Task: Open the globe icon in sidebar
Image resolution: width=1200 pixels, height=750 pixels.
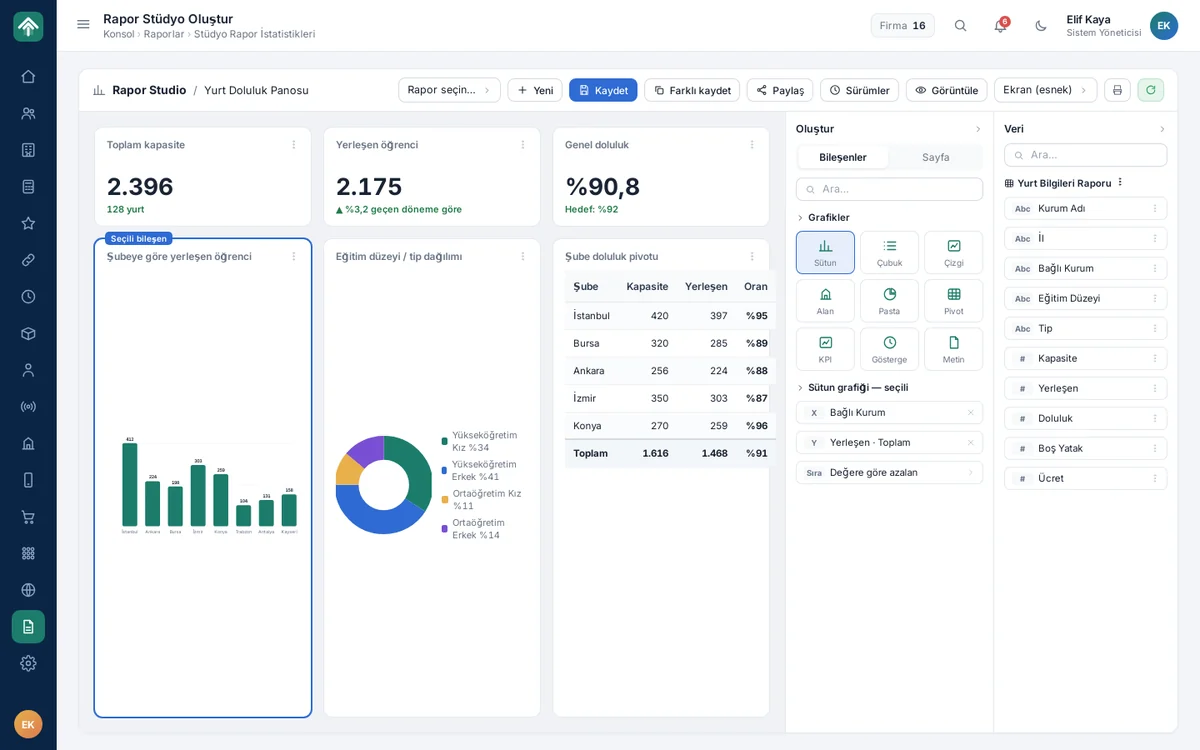Action: point(28,590)
